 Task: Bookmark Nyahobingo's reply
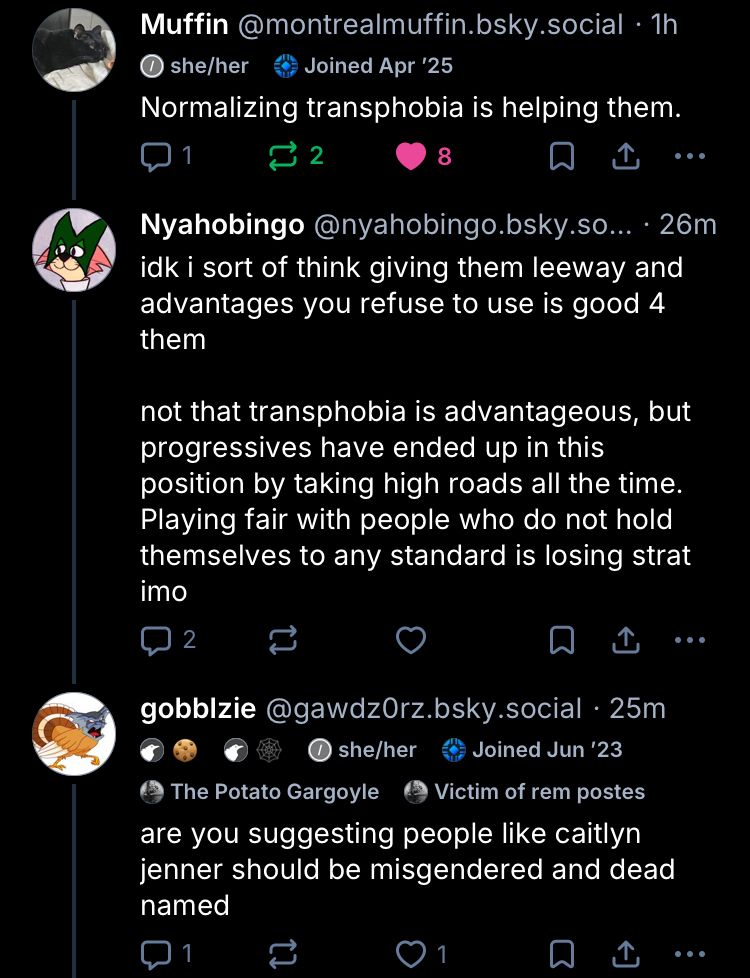(x=562, y=640)
